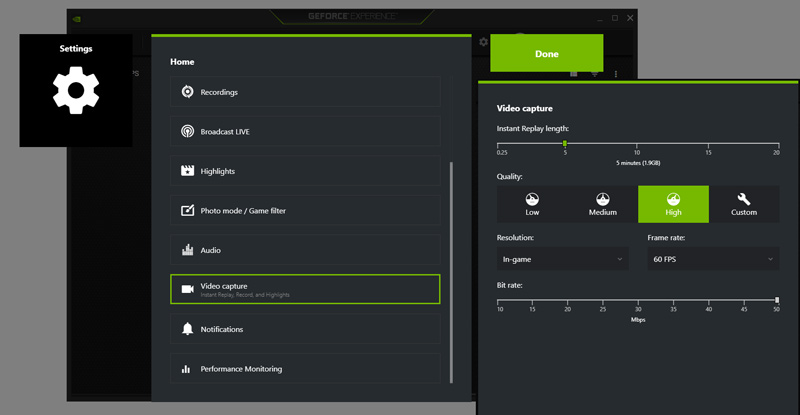Open the Recordings menu entry
Viewport: 800px width, 415px height.
305,92
